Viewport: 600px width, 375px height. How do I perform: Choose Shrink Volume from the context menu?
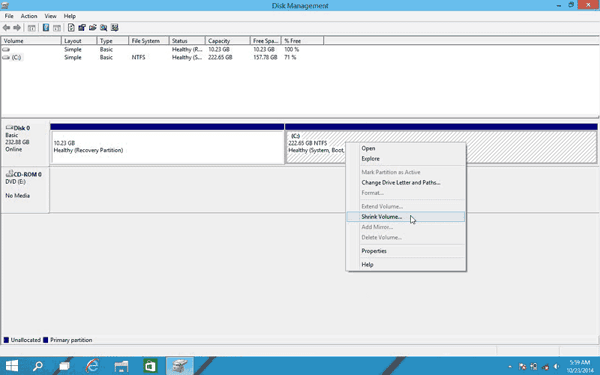(406, 217)
